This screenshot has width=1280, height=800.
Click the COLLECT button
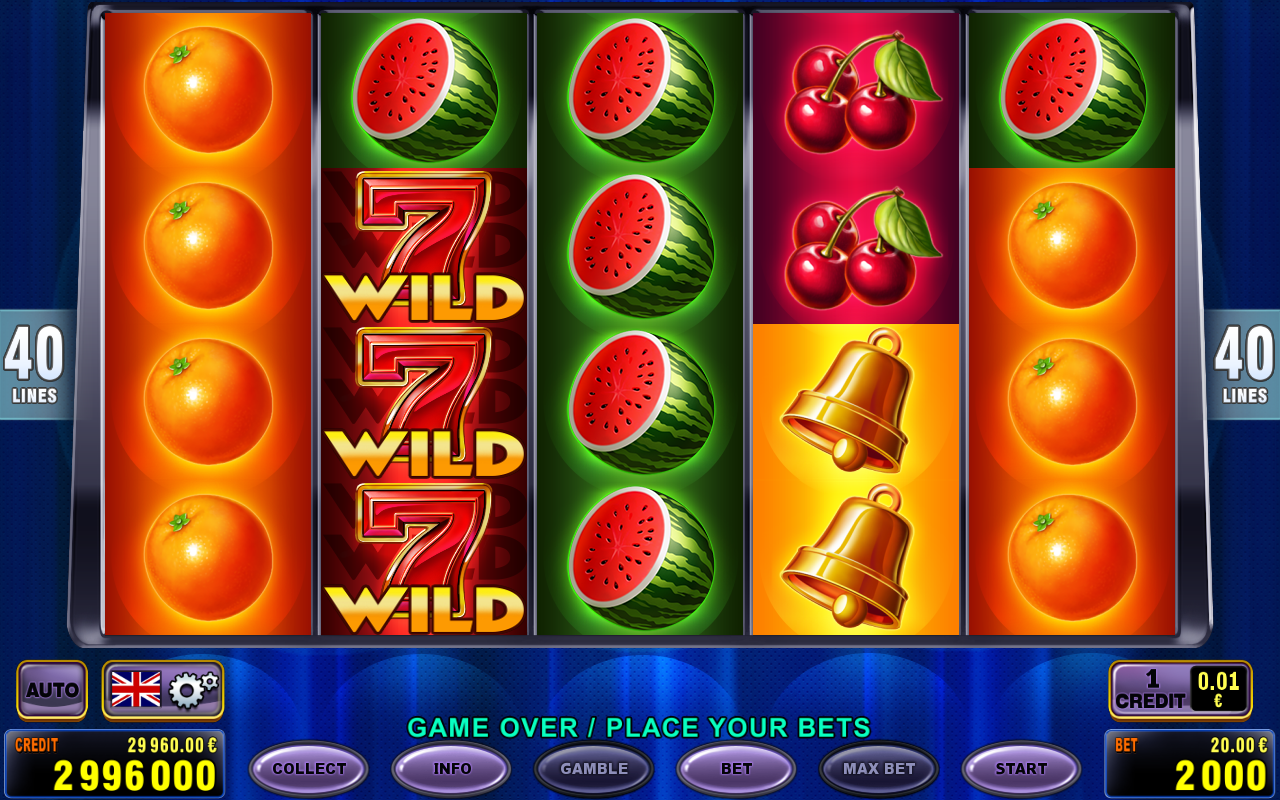click(x=309, y=769)
